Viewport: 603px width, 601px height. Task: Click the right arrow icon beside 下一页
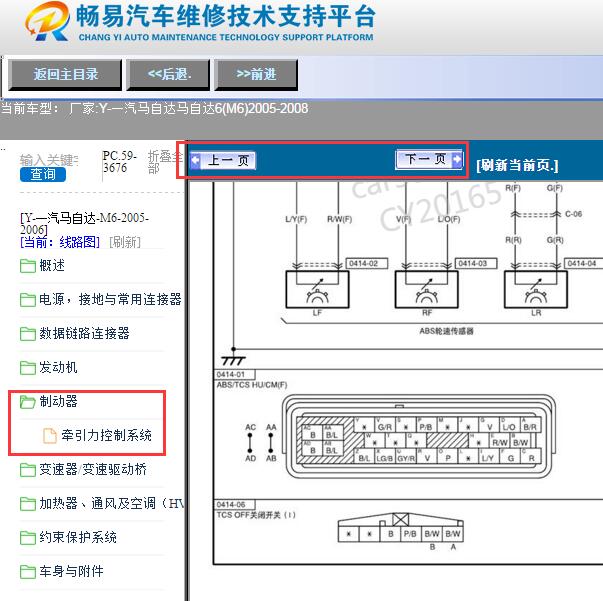coord(457,159)
